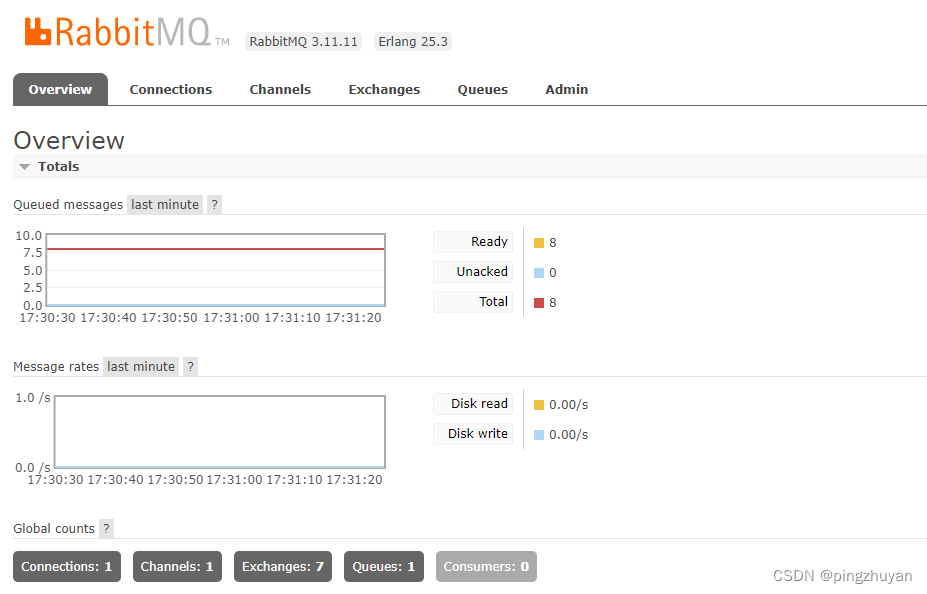Select the Ready messages filter
This screenshot has height=594, width=927.
[x=472, y=242]
